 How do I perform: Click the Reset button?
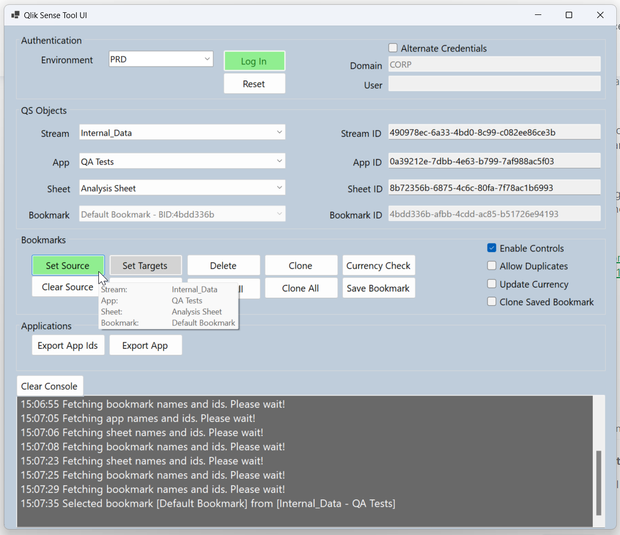(x=254, y=84)
